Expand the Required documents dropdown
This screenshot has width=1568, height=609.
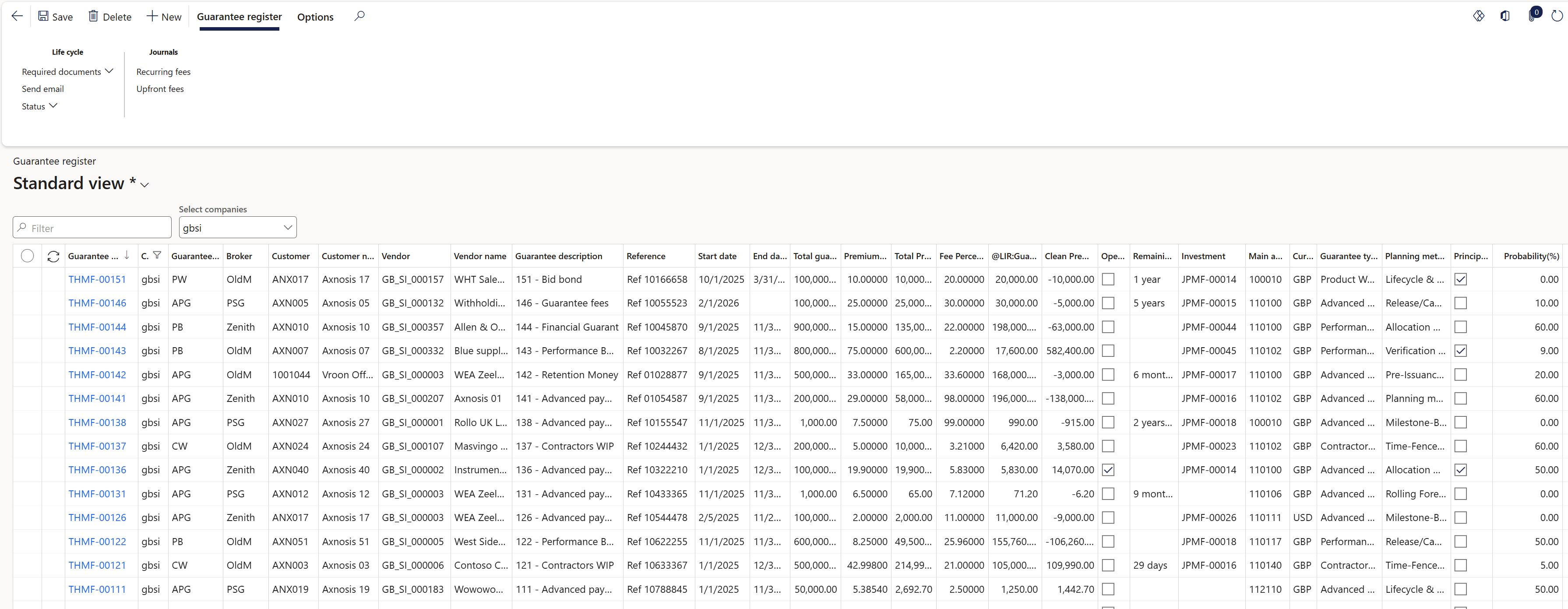pyautogui.click(x=67, y=72)
